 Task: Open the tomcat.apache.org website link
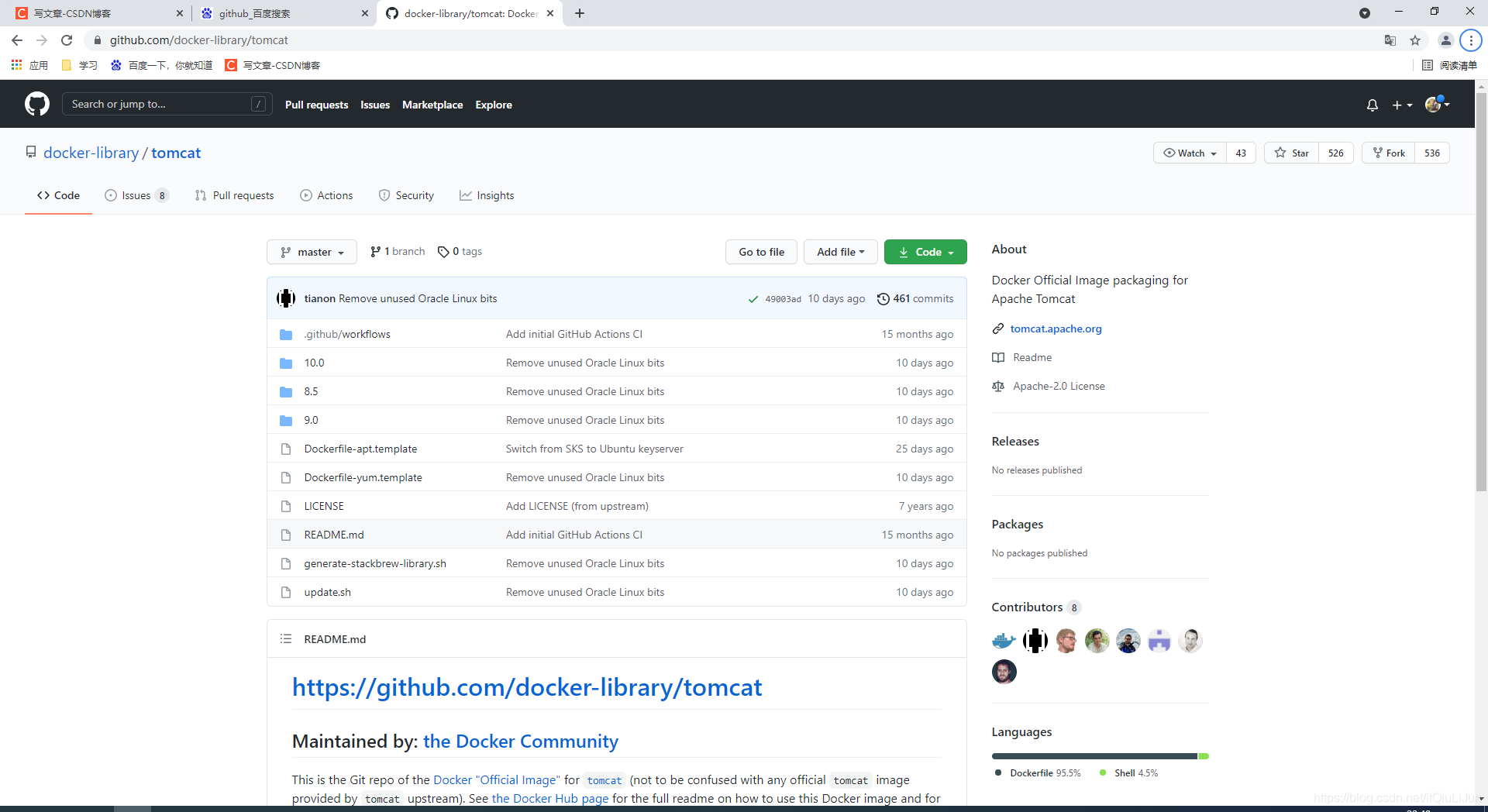click(1056, 329)
